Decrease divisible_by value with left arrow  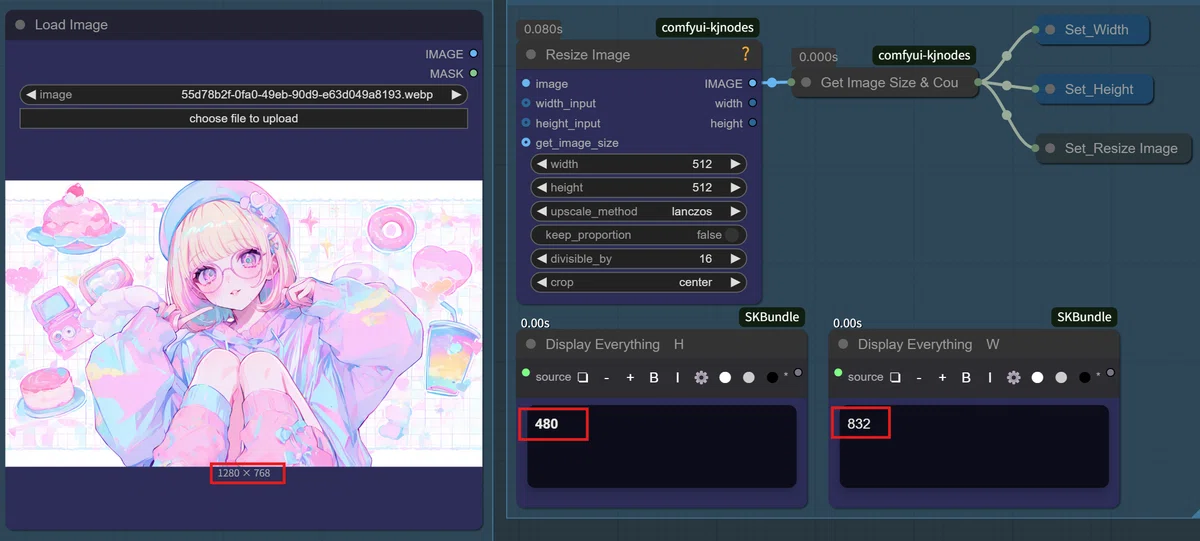tap(541, 258)
